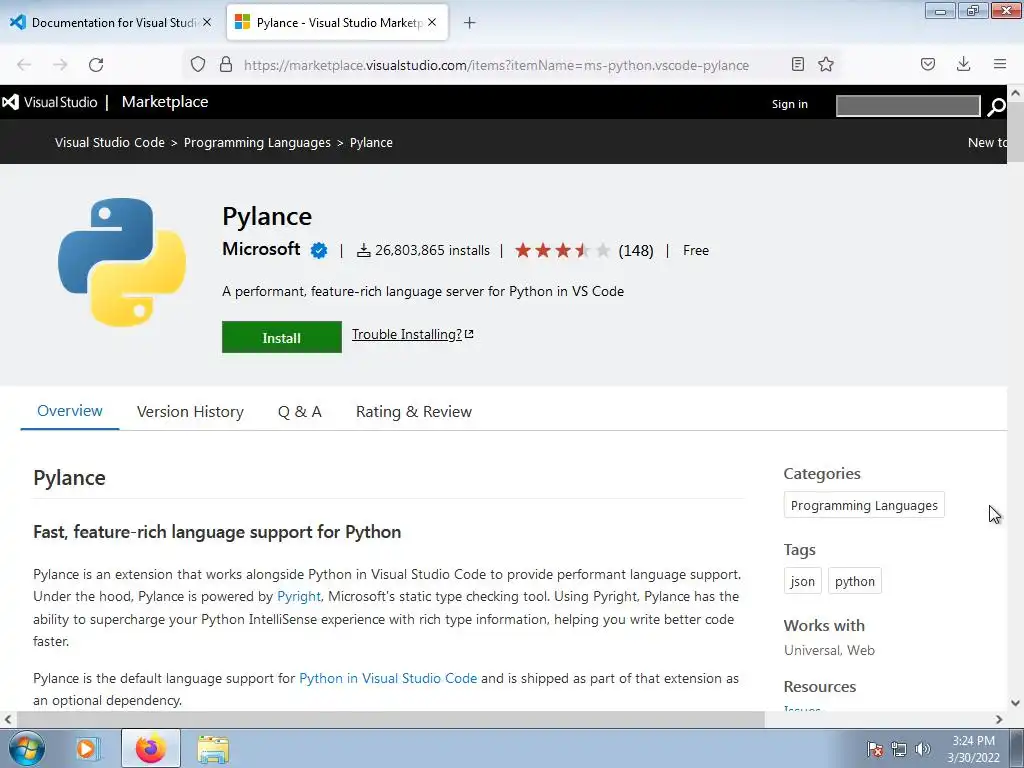Select the Pylance - Visual Studio Marketplace tab
This screenshot has height=768, width=1024.
[337, 23]
